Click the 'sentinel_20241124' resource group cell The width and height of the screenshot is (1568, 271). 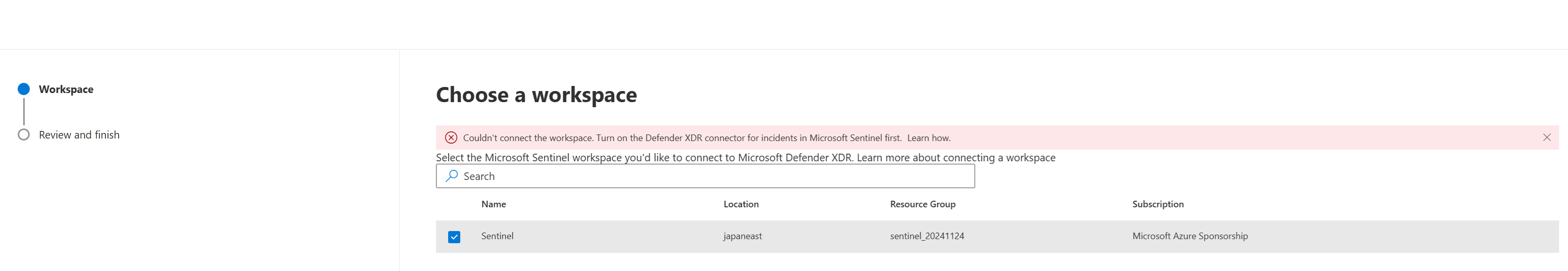point(927,236)
